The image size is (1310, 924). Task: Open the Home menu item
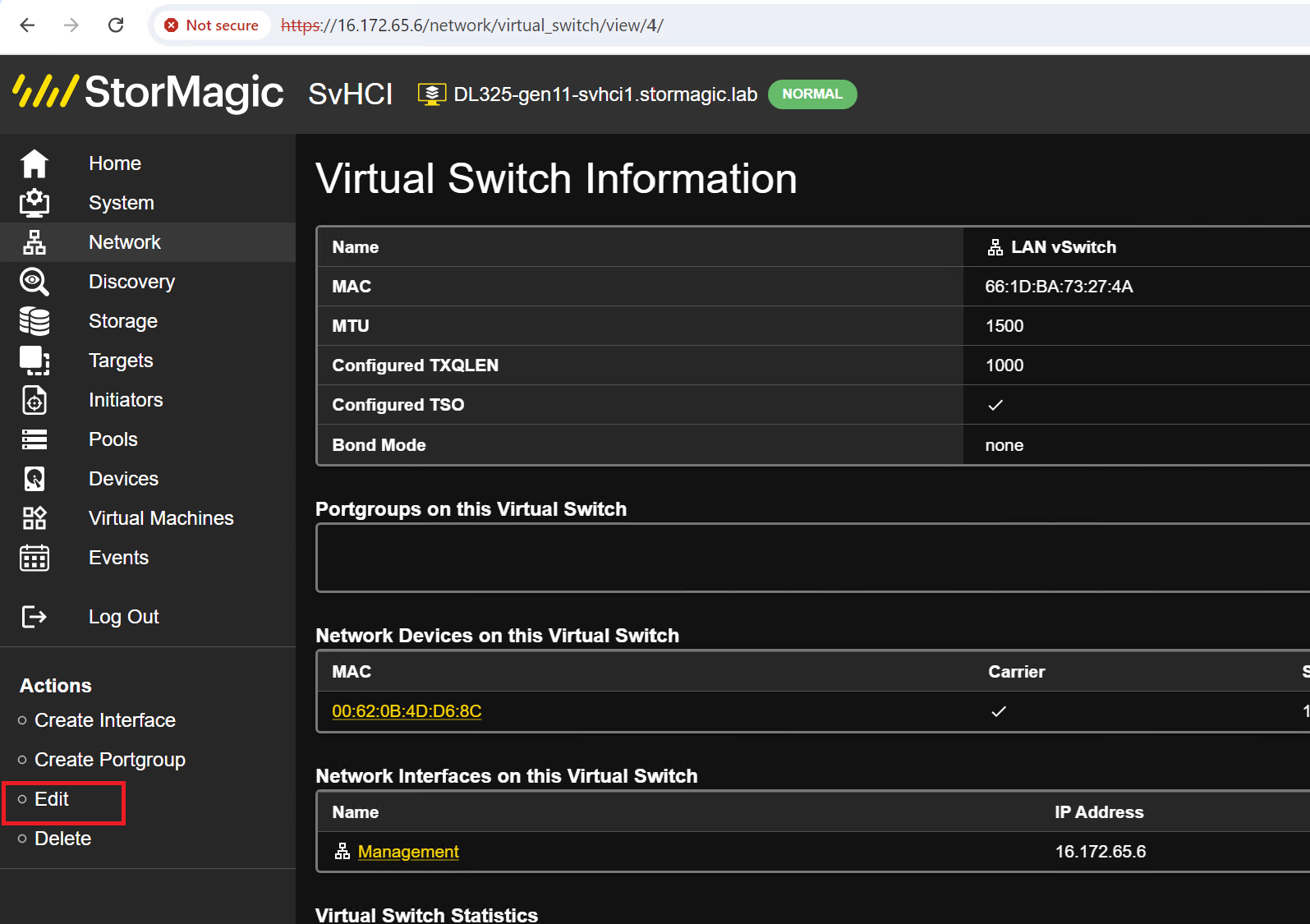[115, 163]
